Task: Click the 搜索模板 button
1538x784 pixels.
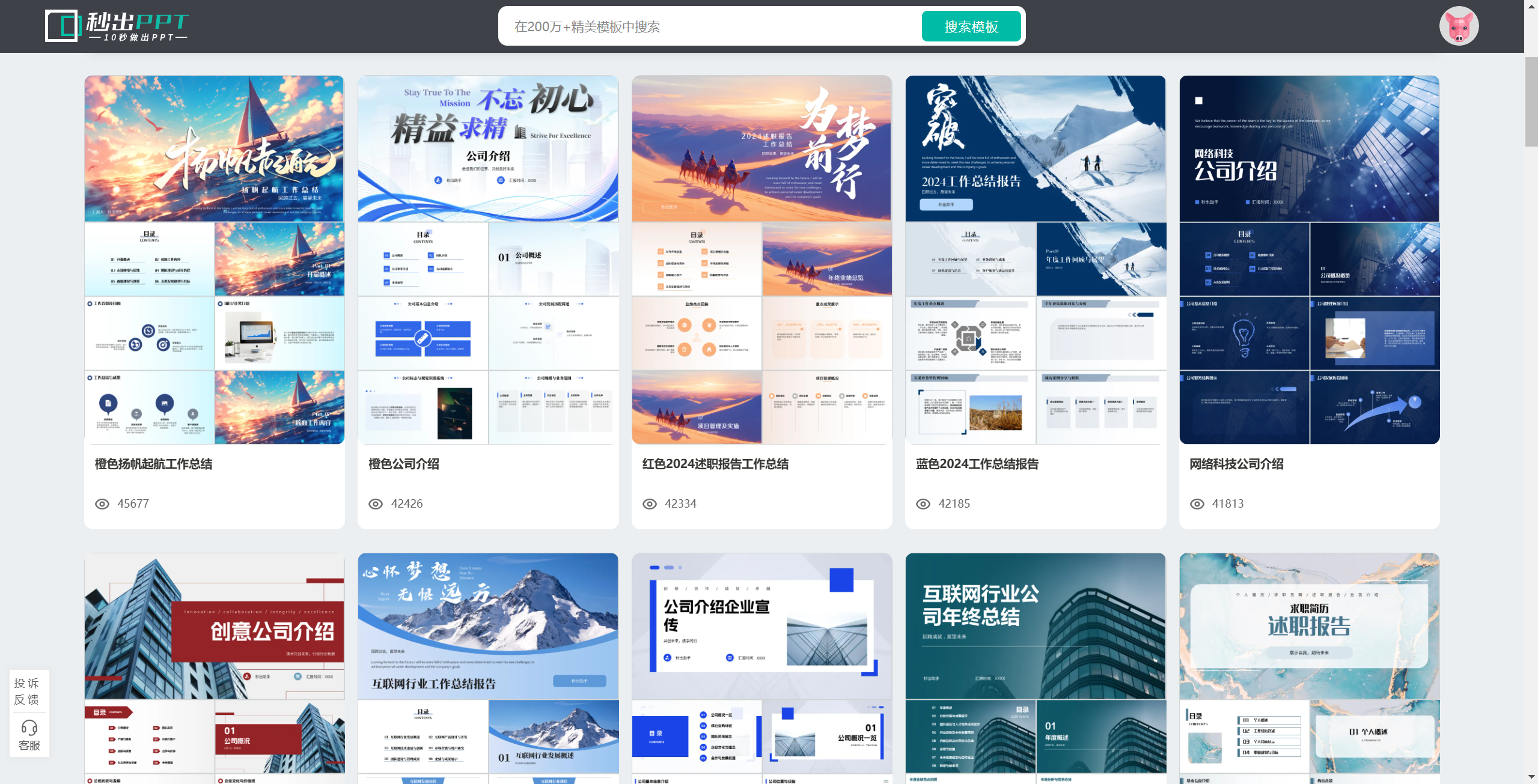Action: point(971,26)
